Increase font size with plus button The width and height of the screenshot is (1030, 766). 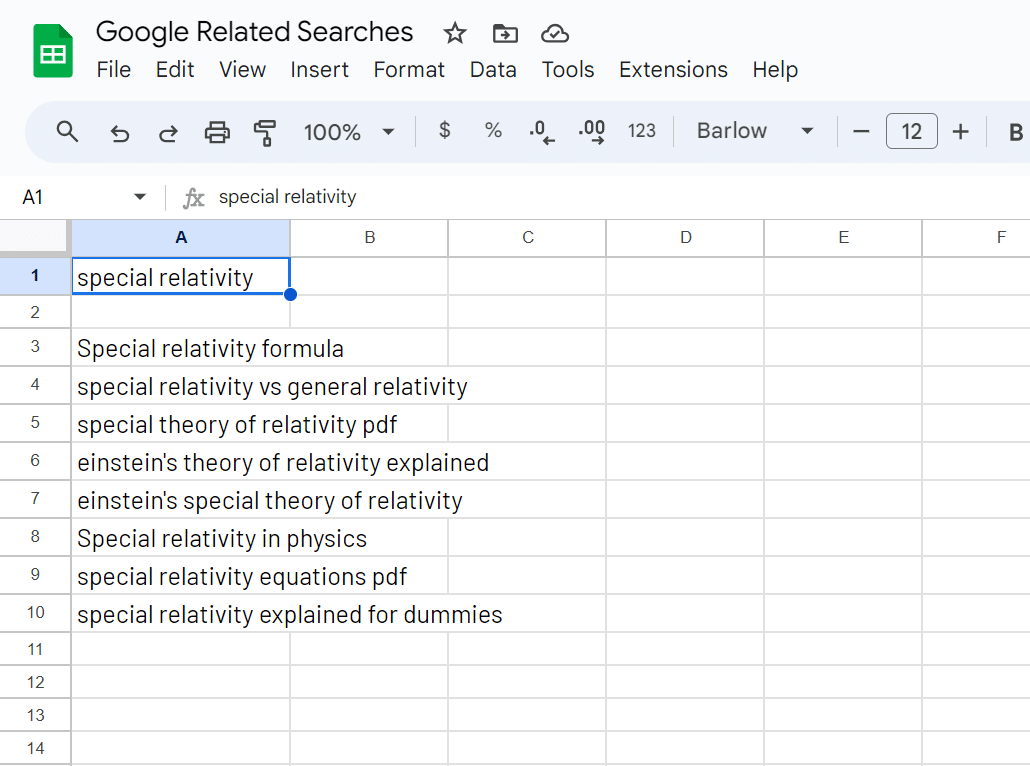point(961,132)
